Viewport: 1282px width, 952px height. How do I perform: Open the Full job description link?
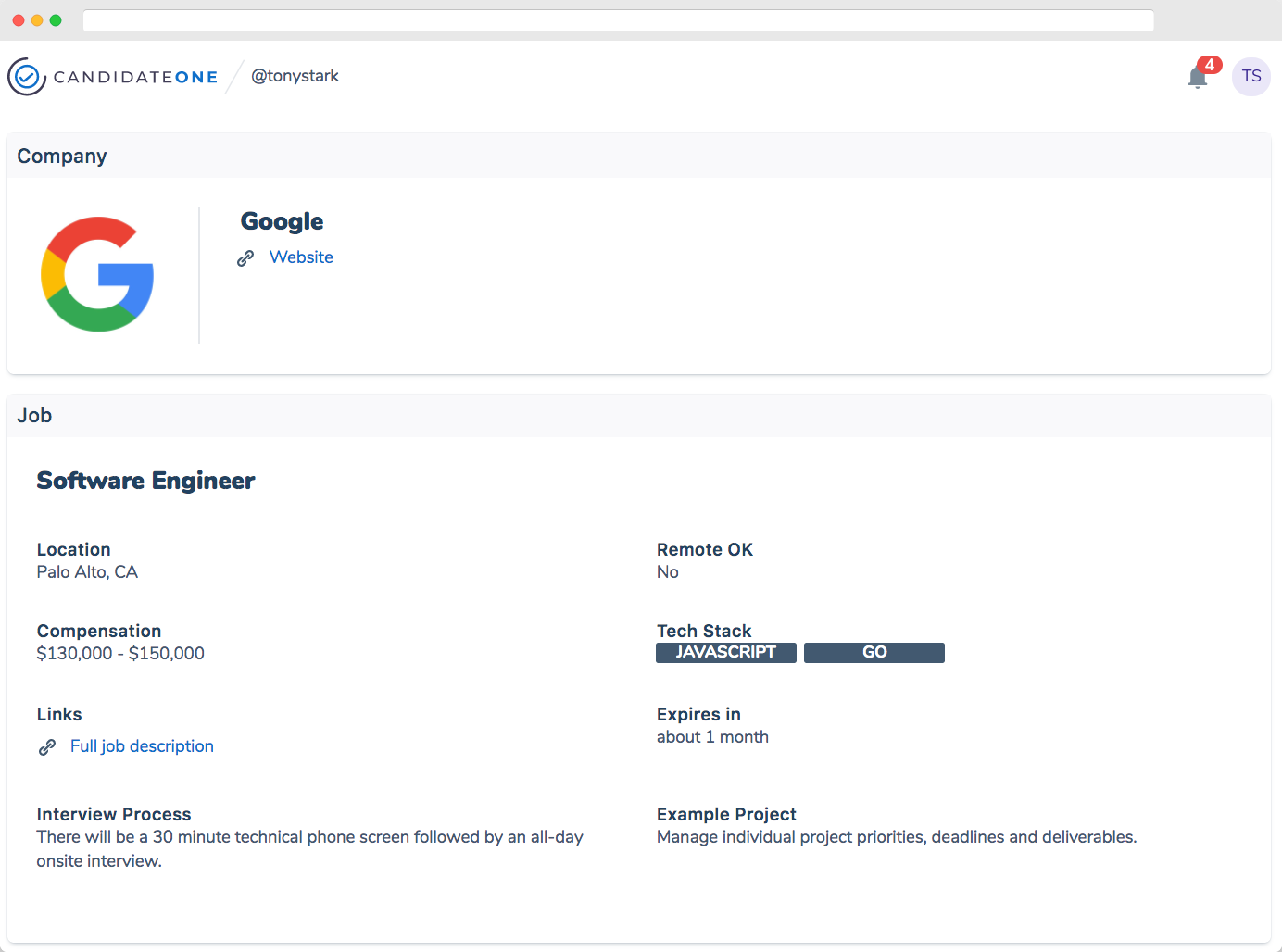(142, 746)
